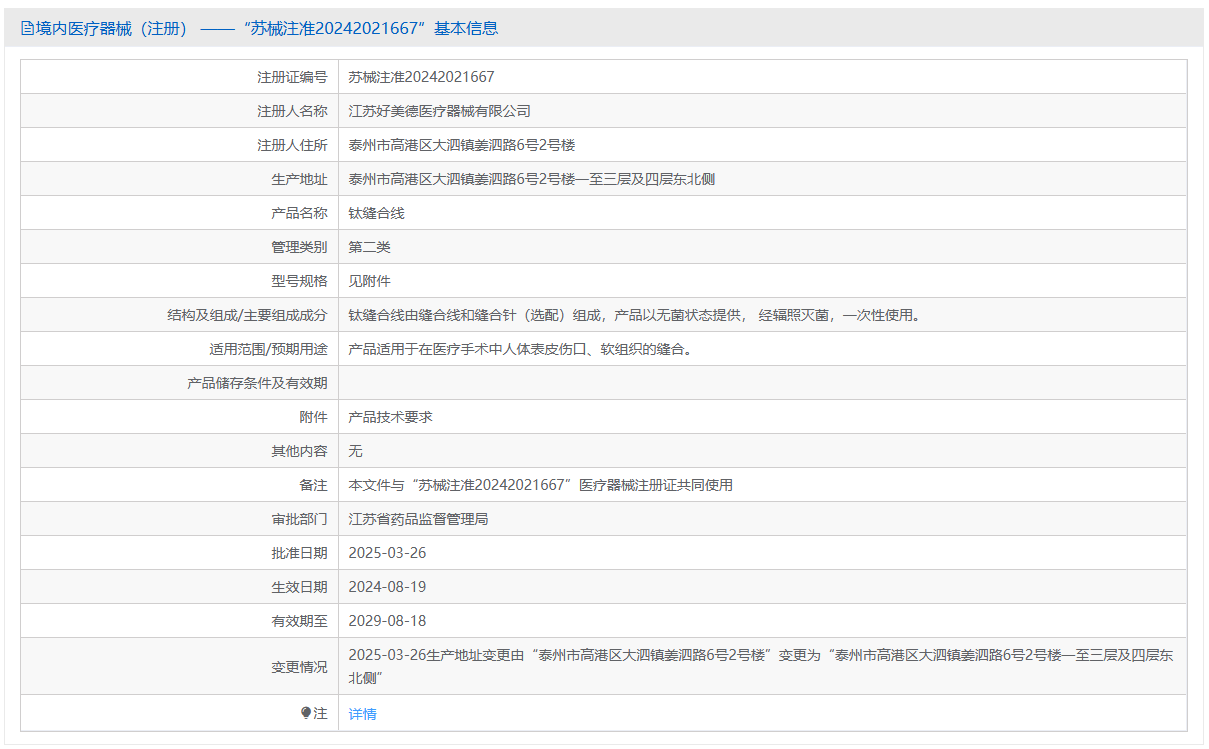
Task: Select production address ending 四层东北侧
Action: (531, 179)
